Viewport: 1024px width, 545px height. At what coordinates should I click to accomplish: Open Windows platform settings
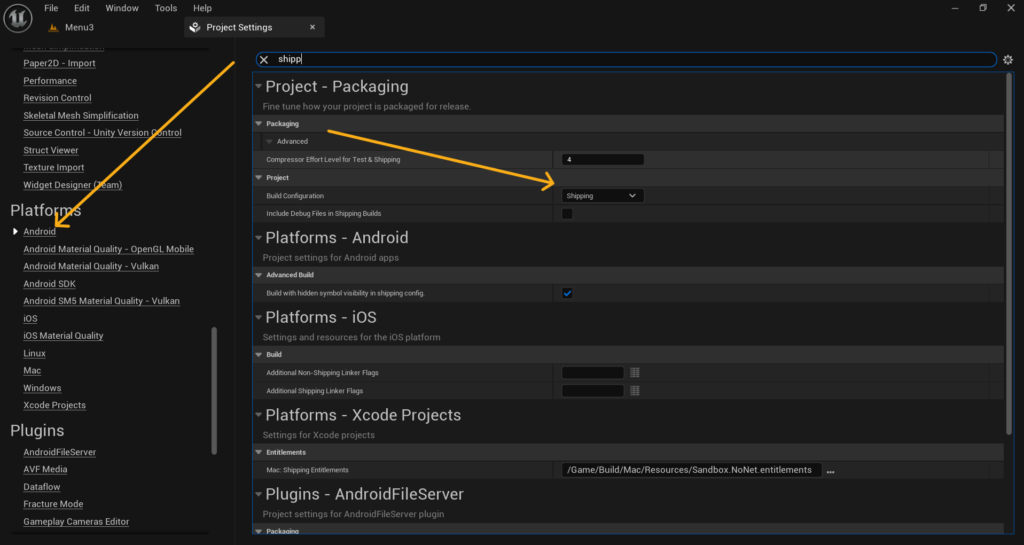[42, 388]
